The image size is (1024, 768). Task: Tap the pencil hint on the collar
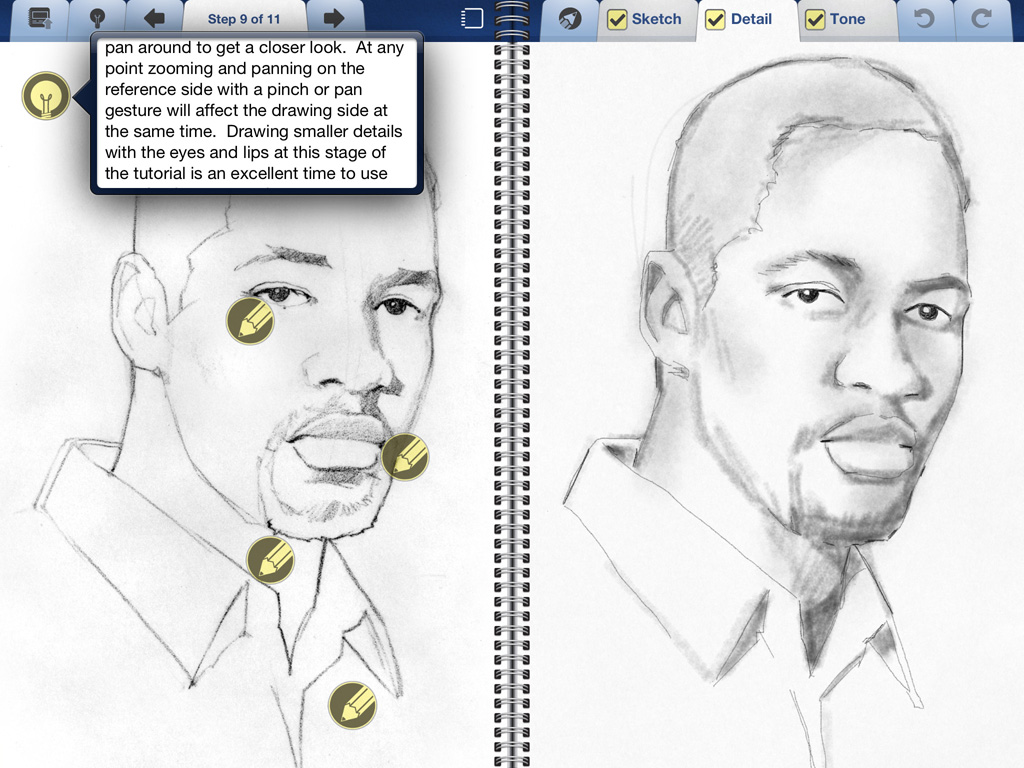270,560
